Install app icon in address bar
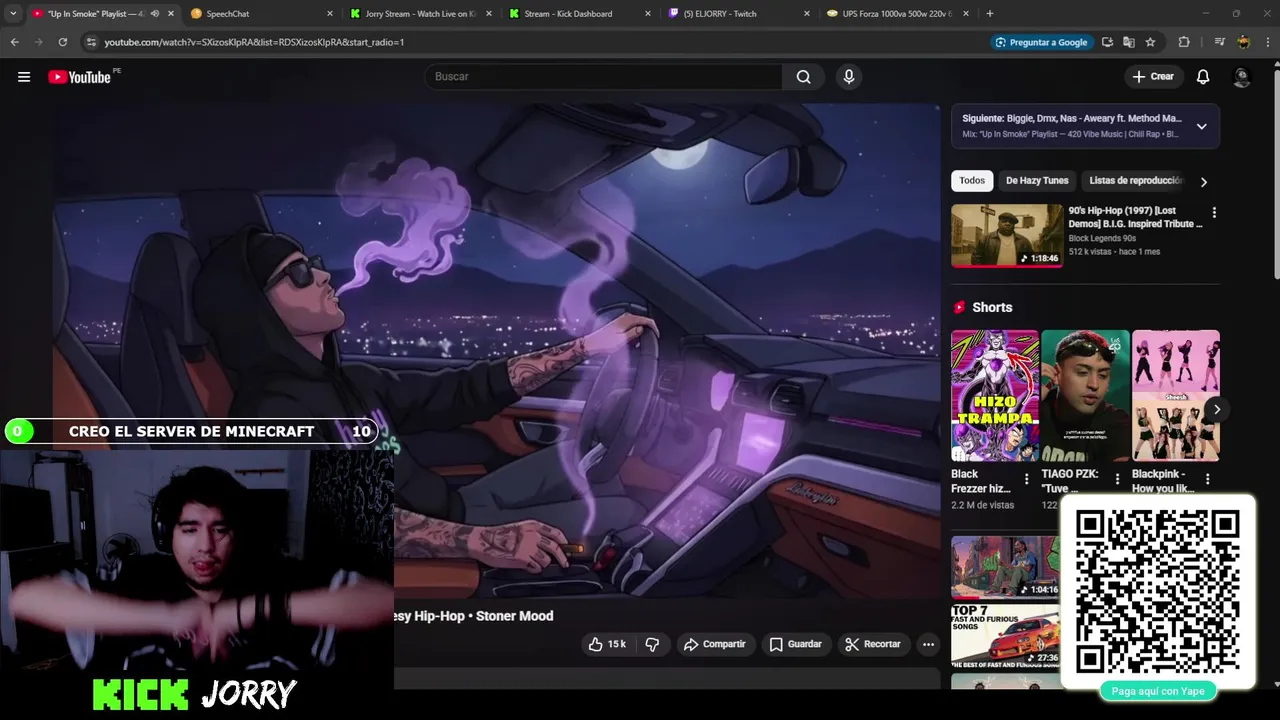Viewport: 1280px width, 720px height. 1107,42
